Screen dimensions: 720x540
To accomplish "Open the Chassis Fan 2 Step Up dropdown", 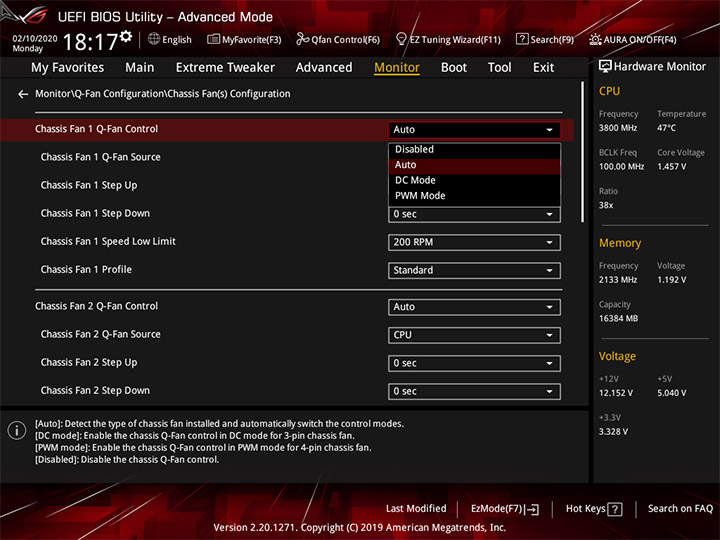I will [474, 364].
